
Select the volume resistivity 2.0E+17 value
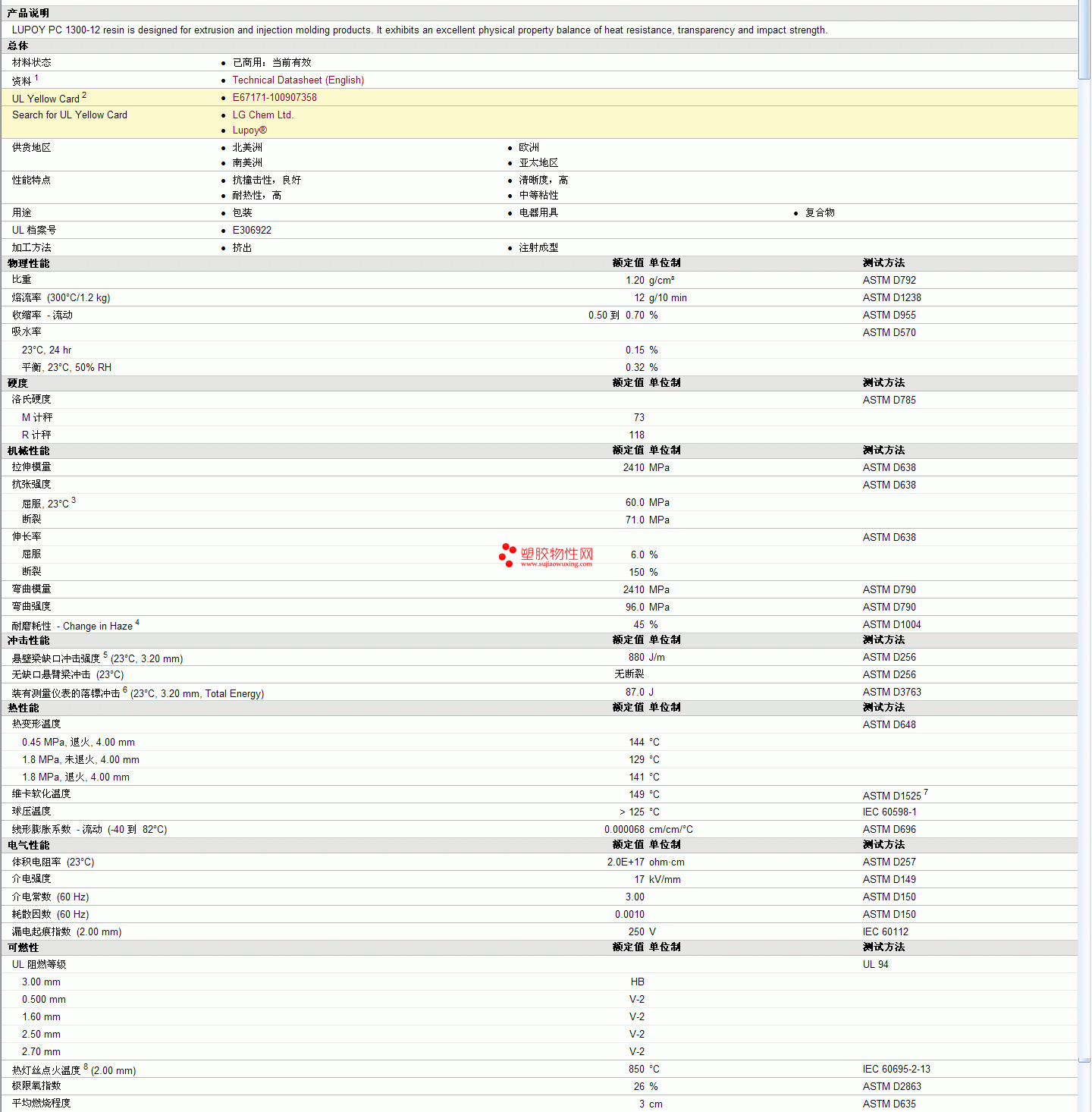pos(626,862)
